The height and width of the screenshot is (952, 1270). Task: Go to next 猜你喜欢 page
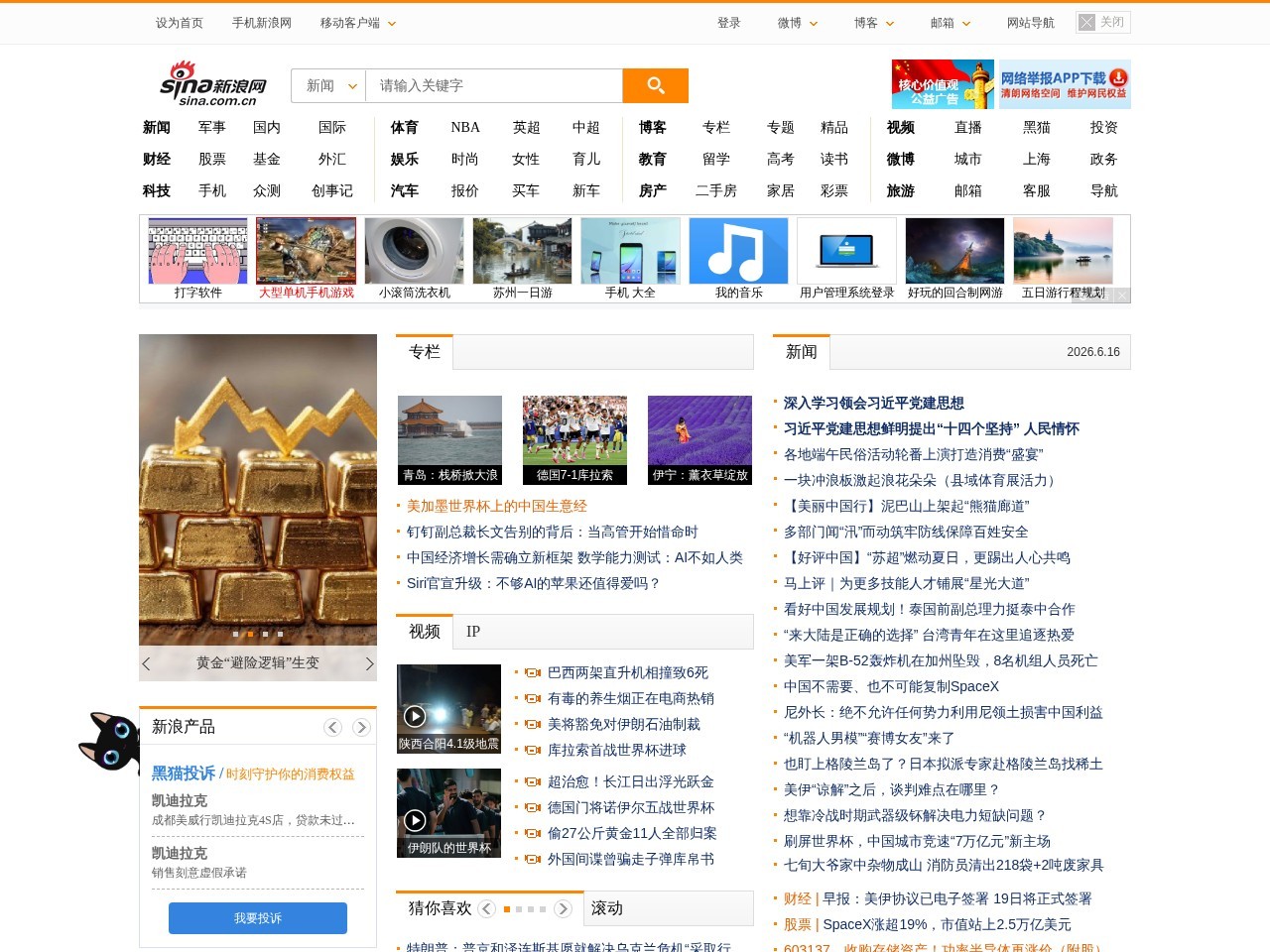click(563, 908)
